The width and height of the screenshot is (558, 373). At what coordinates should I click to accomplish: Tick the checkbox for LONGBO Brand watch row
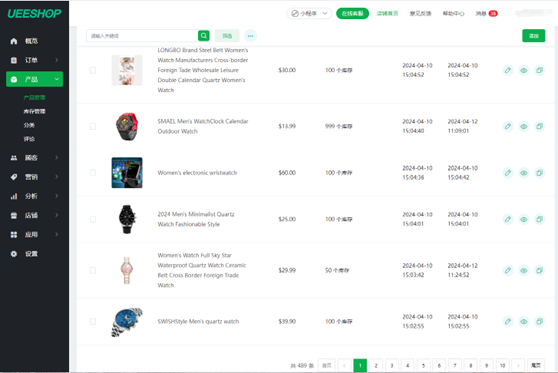[x=93, y=70]
